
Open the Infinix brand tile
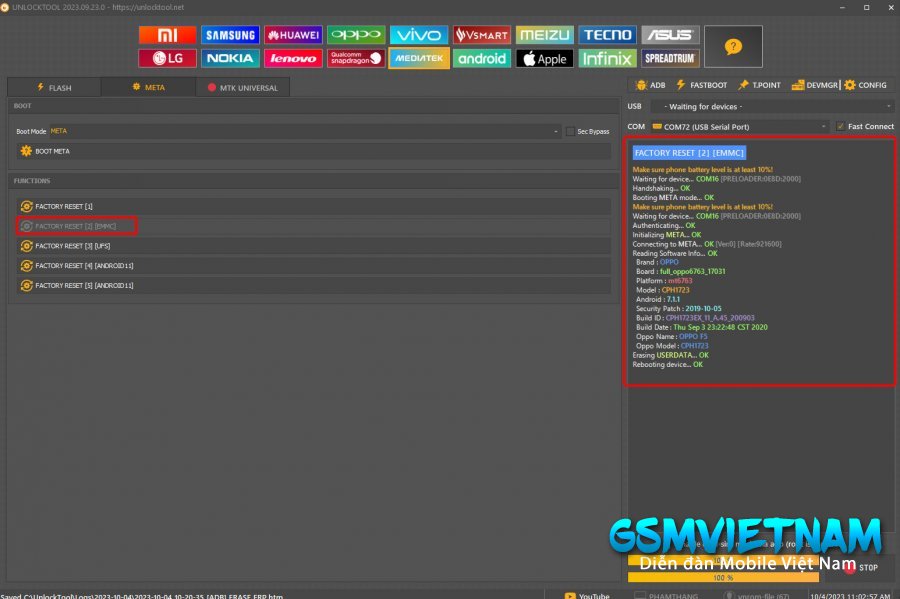point(607,59)
